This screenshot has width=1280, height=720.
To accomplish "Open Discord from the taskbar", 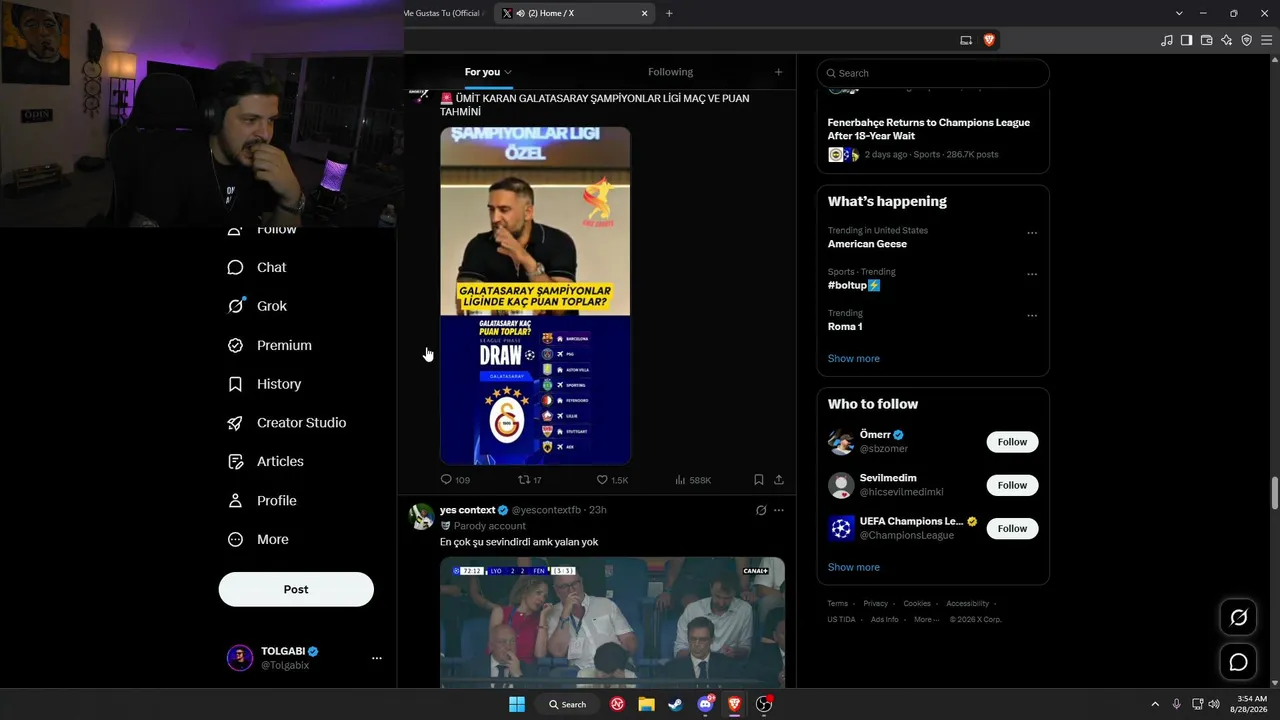I will coord(706,704).
